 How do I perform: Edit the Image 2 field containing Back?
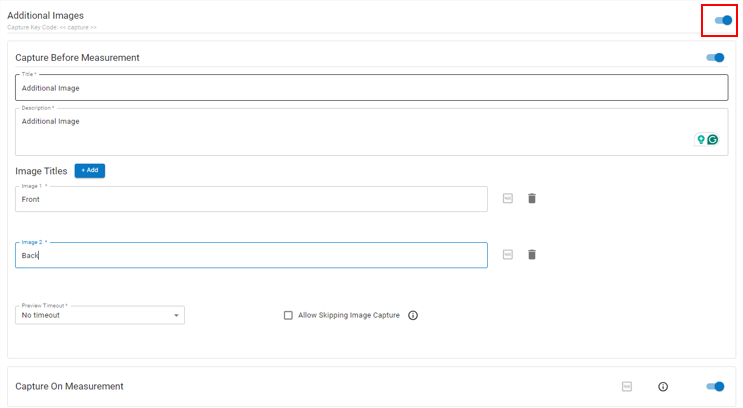251,255
